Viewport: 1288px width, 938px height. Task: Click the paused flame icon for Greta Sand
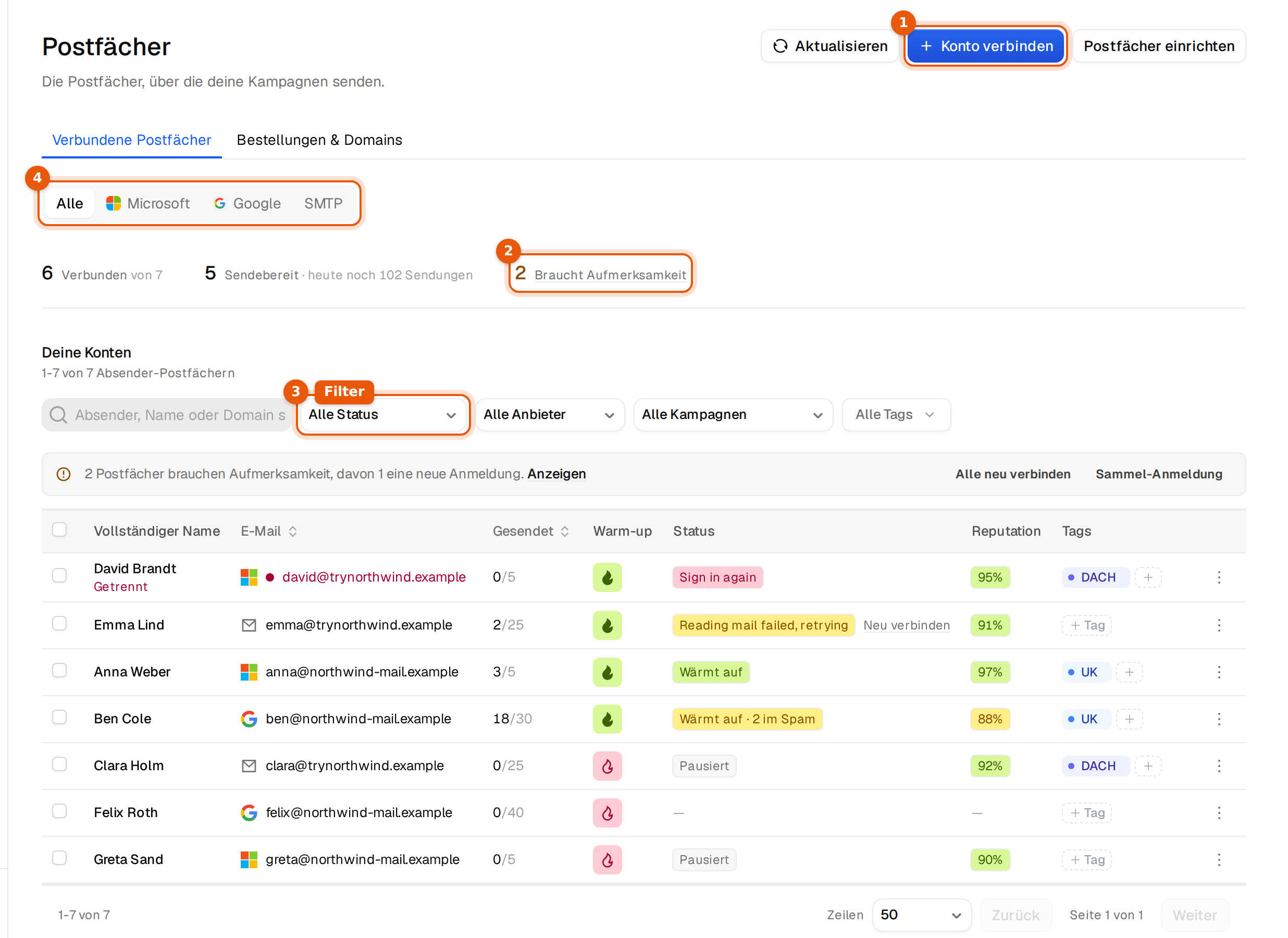[607, 860]
